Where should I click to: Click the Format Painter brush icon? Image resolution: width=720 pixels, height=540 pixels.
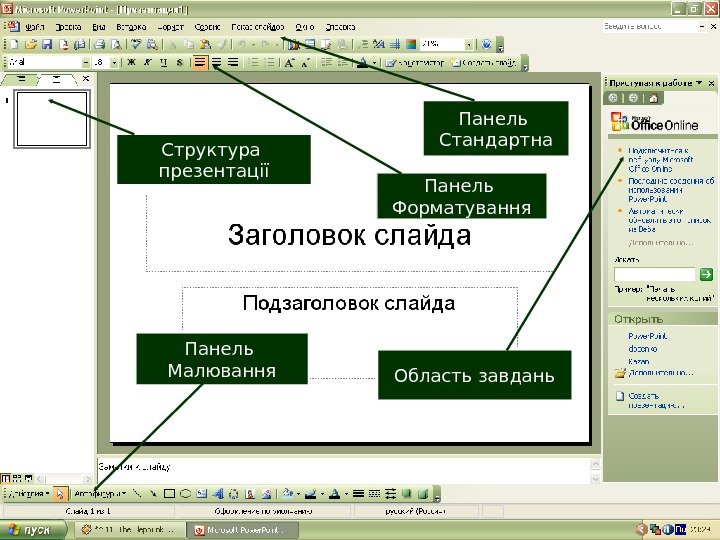pyautogui.click(x=221, y=44)
